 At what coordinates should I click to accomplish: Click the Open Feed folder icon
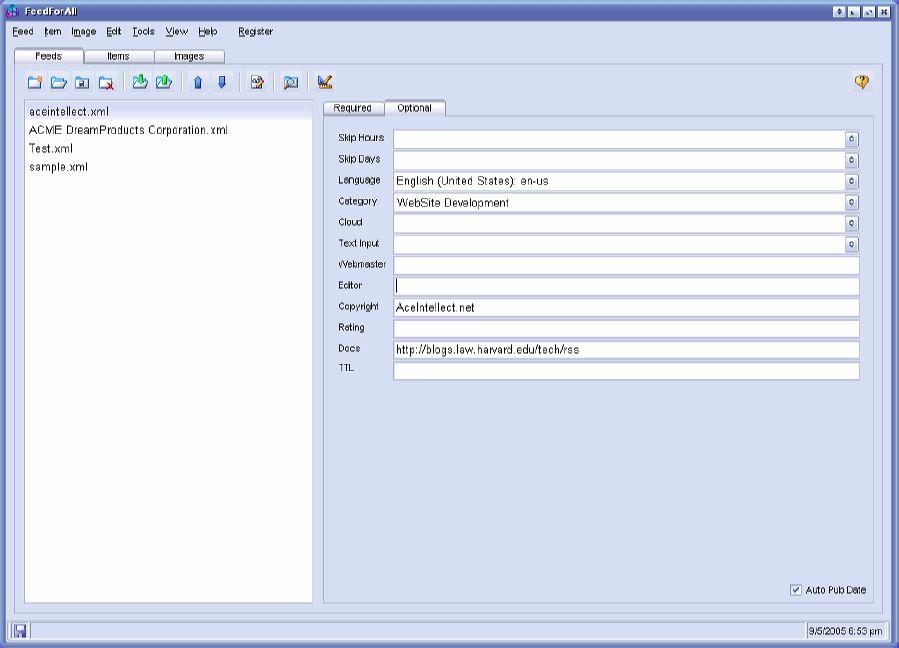tap(59, 83)
